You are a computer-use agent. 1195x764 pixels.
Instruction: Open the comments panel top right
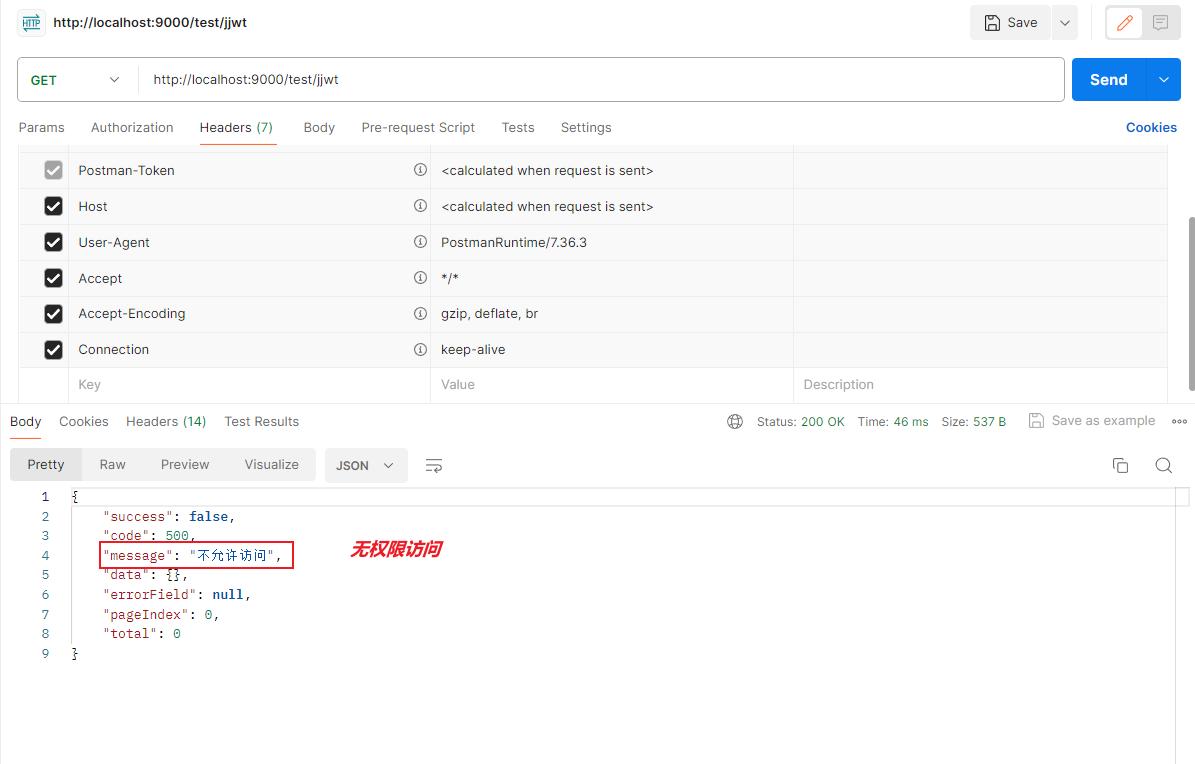1161,22
